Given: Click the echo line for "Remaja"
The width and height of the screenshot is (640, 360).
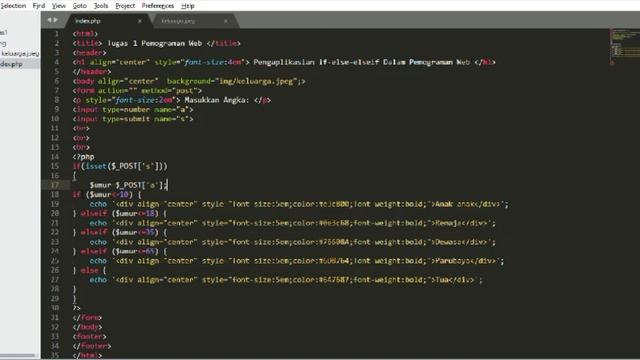Looking at the screenshot, I should (x=293, y=223).
